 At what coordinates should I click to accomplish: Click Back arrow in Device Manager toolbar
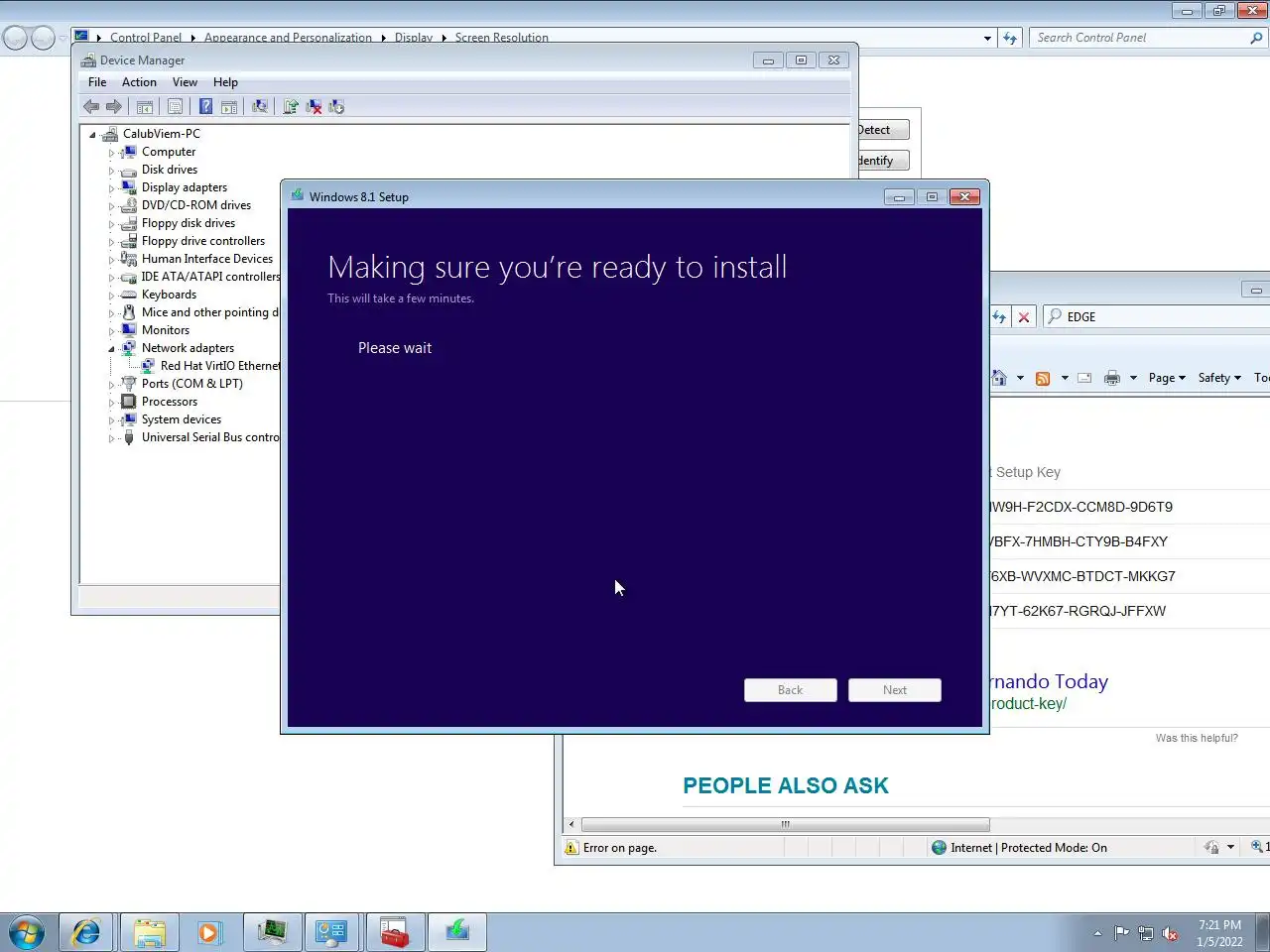point(91,107)
